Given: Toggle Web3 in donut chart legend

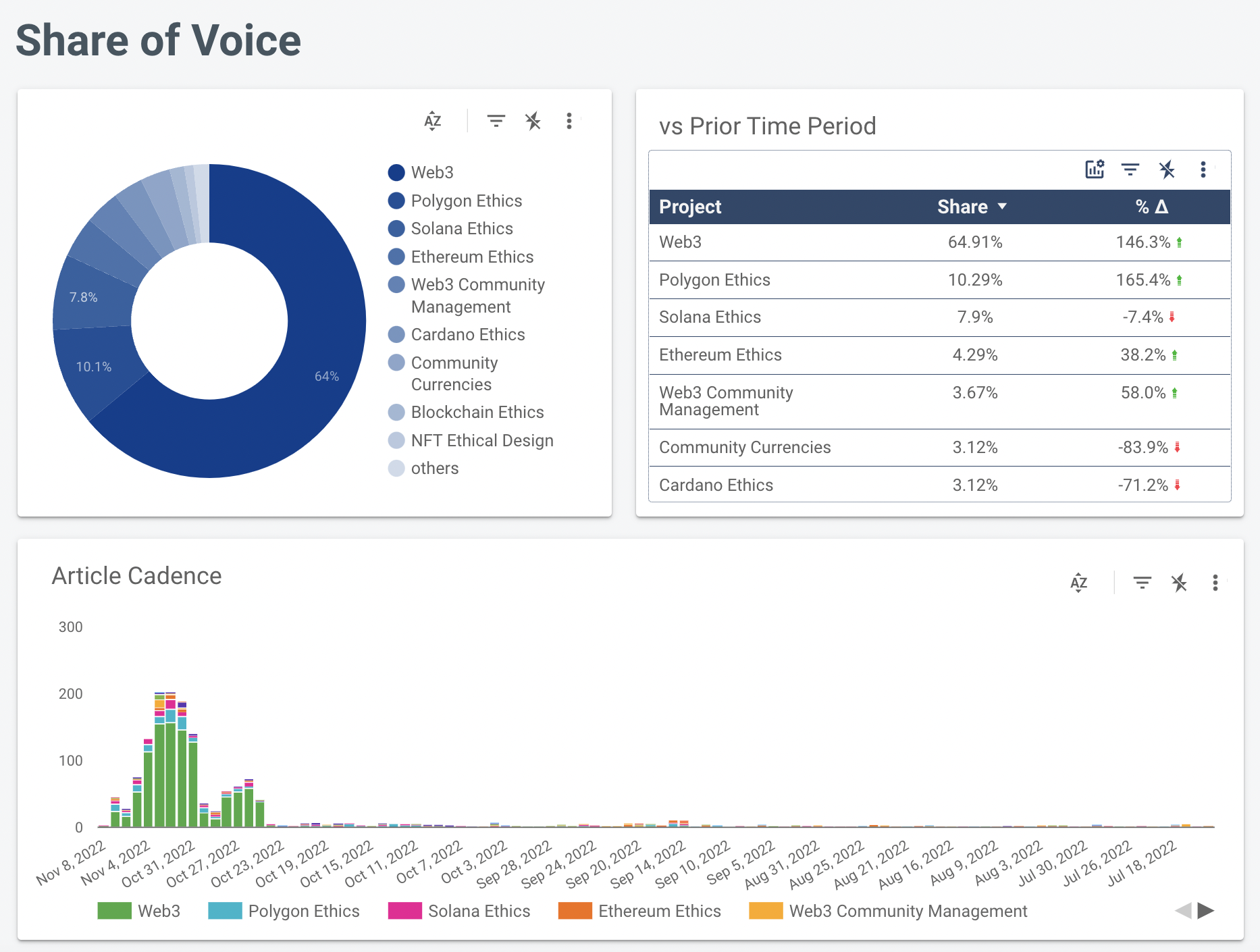Looking at the screenshot, I should tap(421, 172).
